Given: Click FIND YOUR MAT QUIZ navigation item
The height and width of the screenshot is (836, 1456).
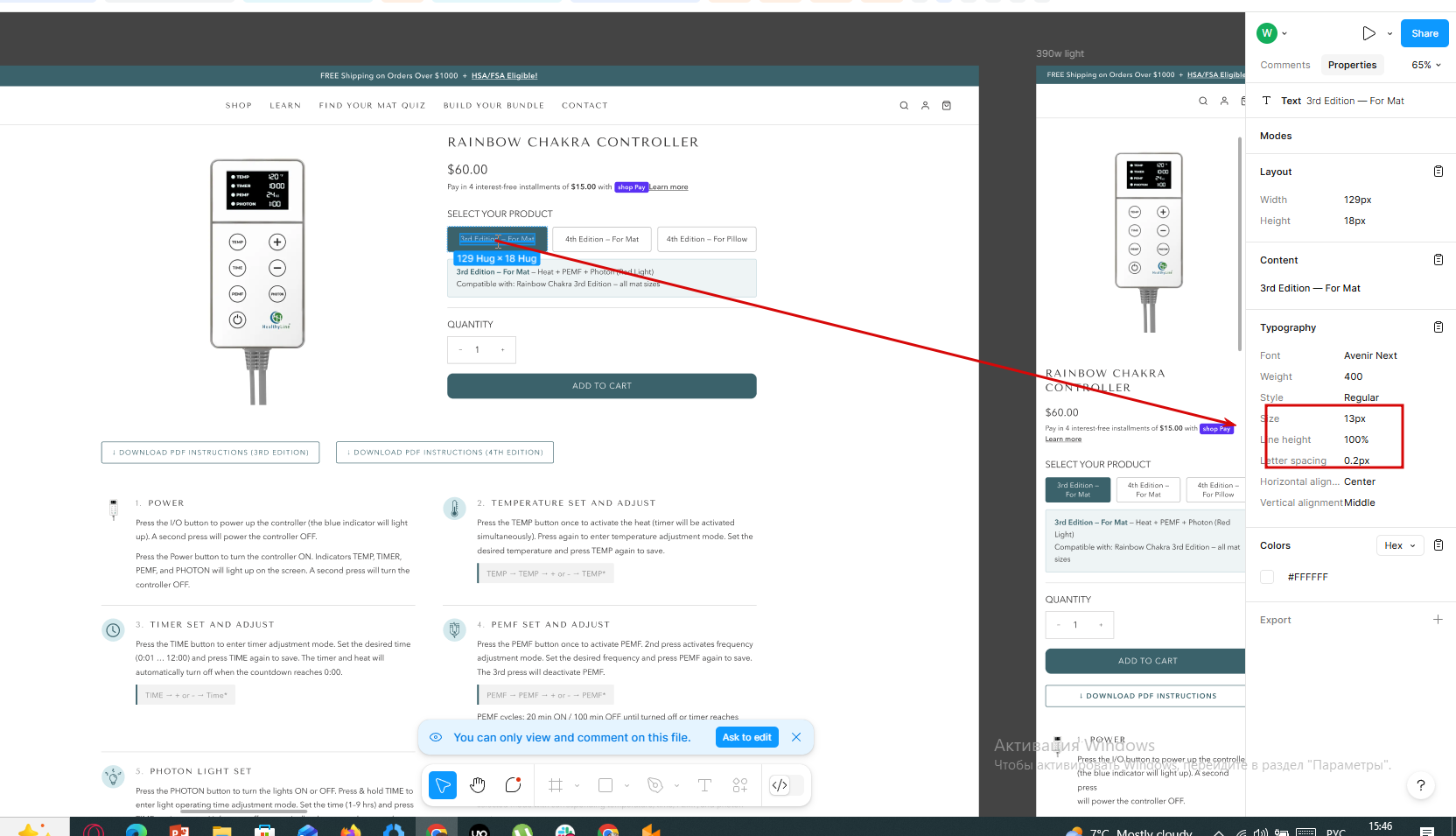Looking at the screenshot, I should pyautogui.click(x=372, y=106).
